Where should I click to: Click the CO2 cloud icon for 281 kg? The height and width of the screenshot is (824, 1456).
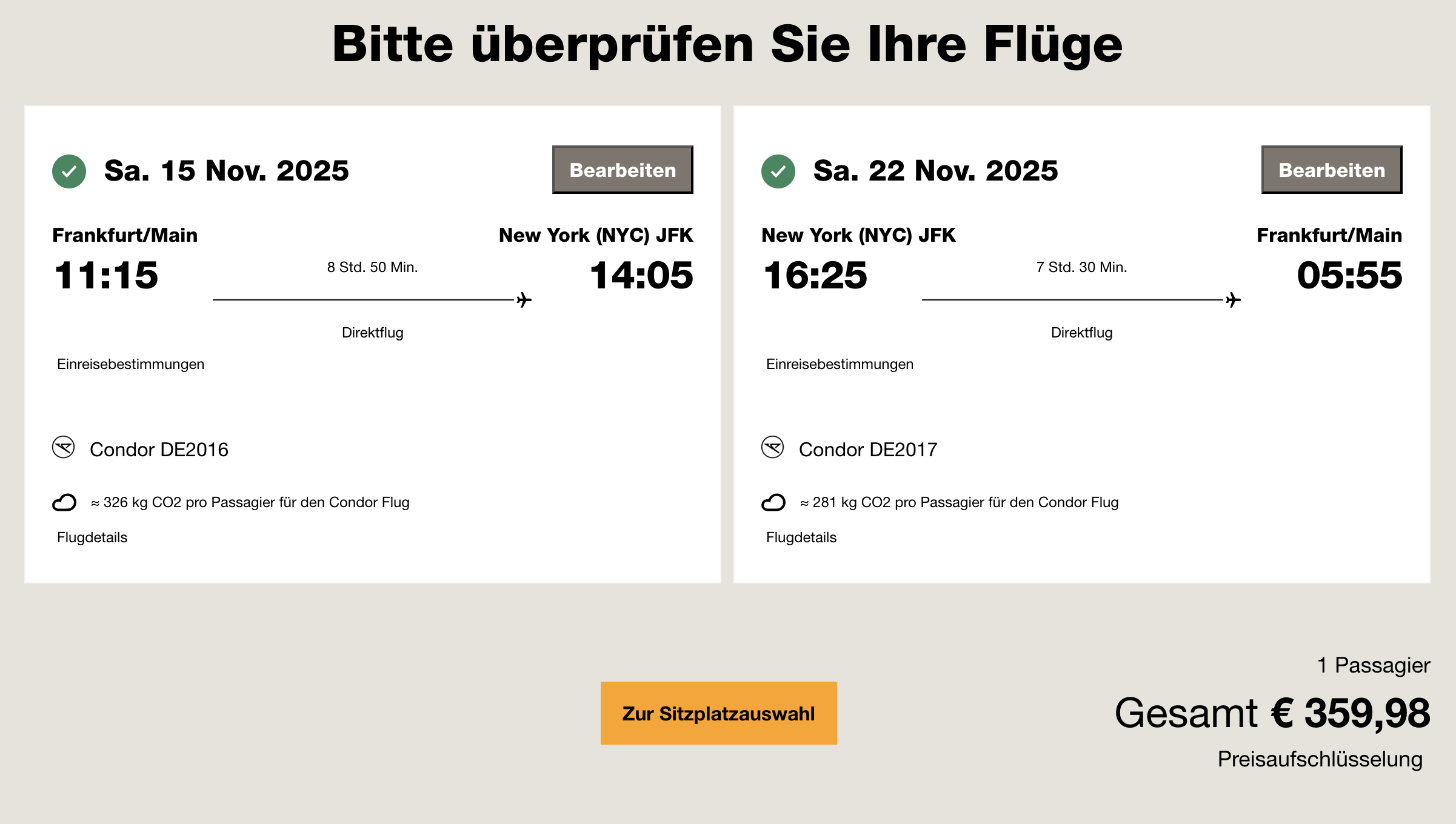pyautogui.click(x=773, y=502)
